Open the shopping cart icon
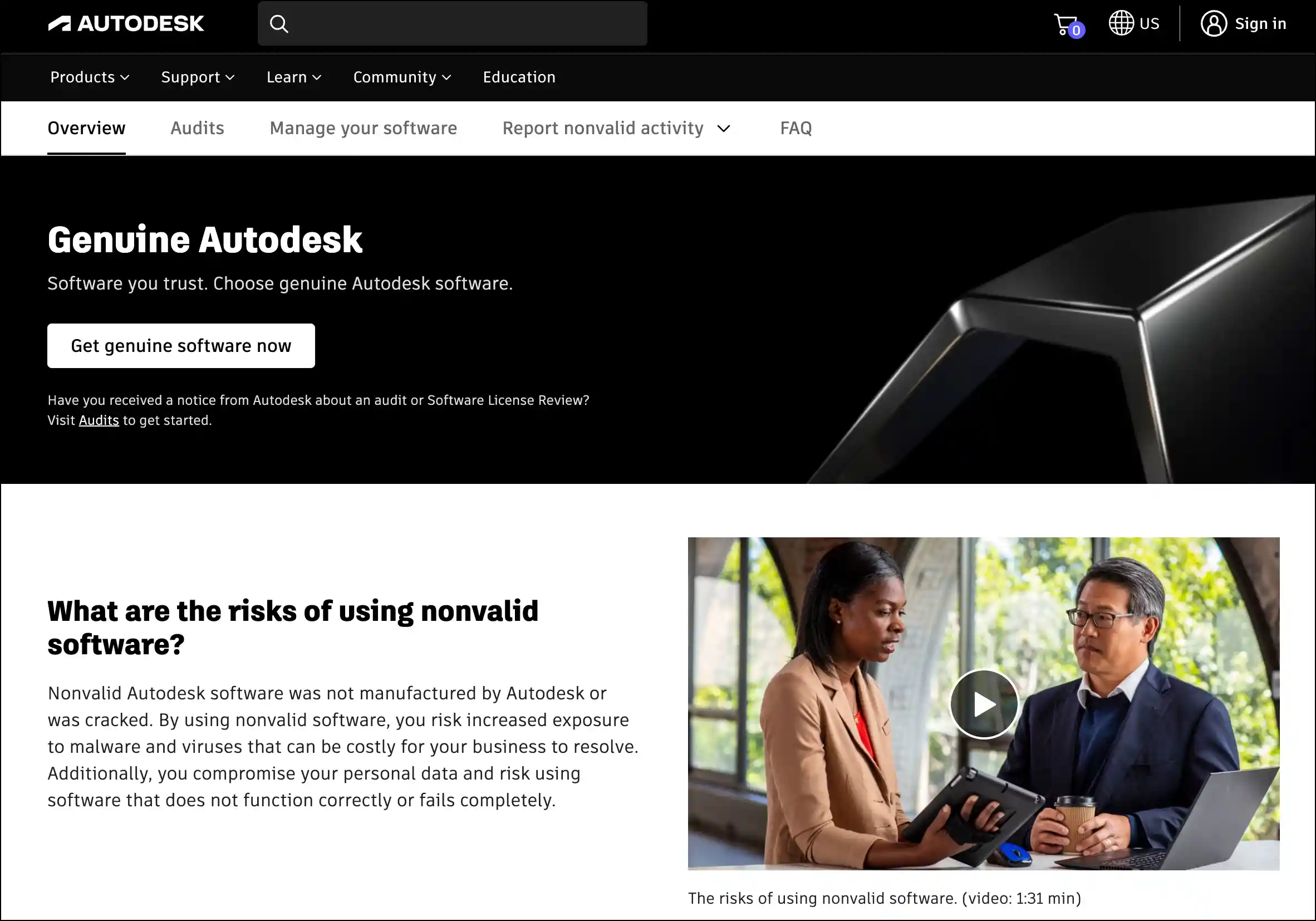Image resolution: width=1316 pixels, height=921 pixels. 1068,25
